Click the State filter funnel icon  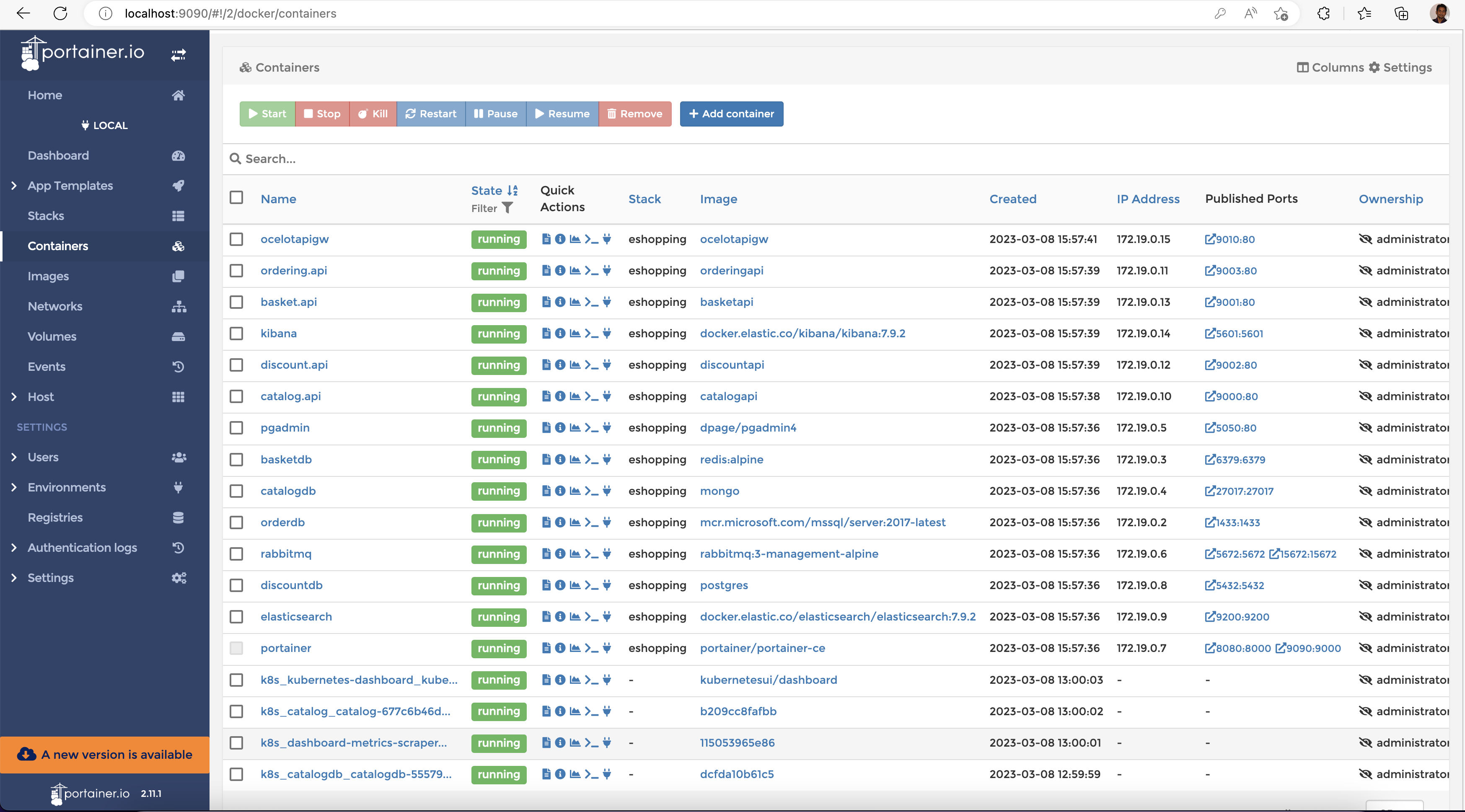click(507, 208)
